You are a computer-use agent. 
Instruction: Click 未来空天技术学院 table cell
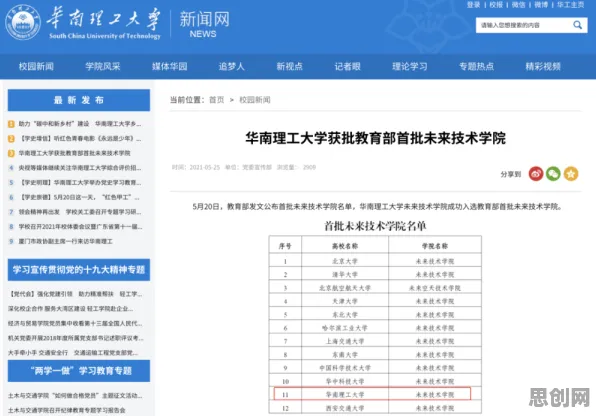pos(435,288)
